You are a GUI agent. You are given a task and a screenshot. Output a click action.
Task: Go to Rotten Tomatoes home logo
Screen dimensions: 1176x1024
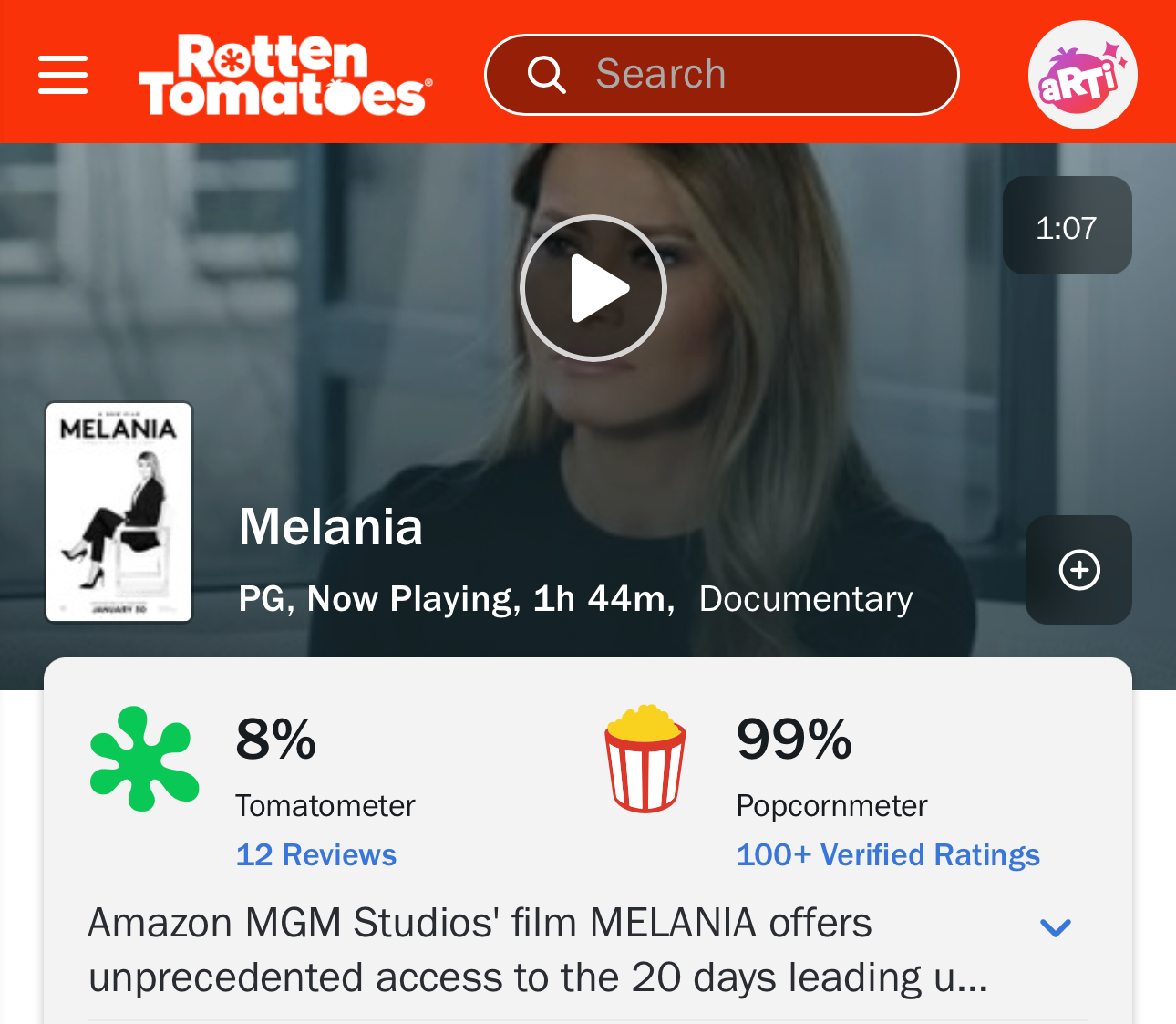(285, 75)
